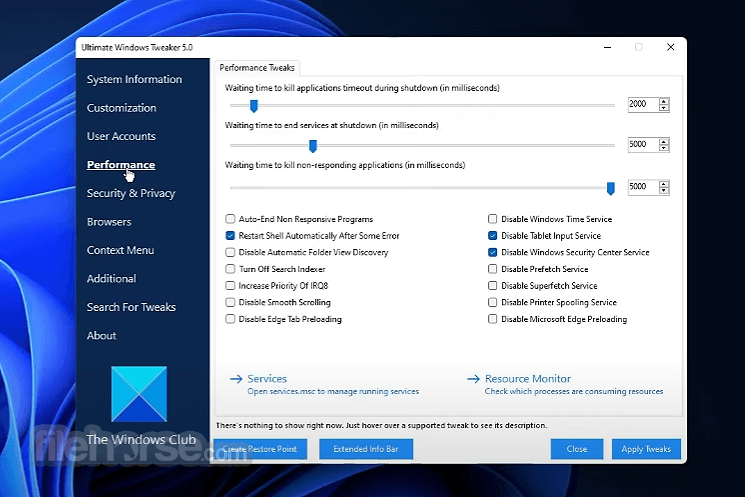The height and width of the screenshot is (497, 745).
Task: Increase non-responding apps wait with up arrow
Action: click(664, 183)
